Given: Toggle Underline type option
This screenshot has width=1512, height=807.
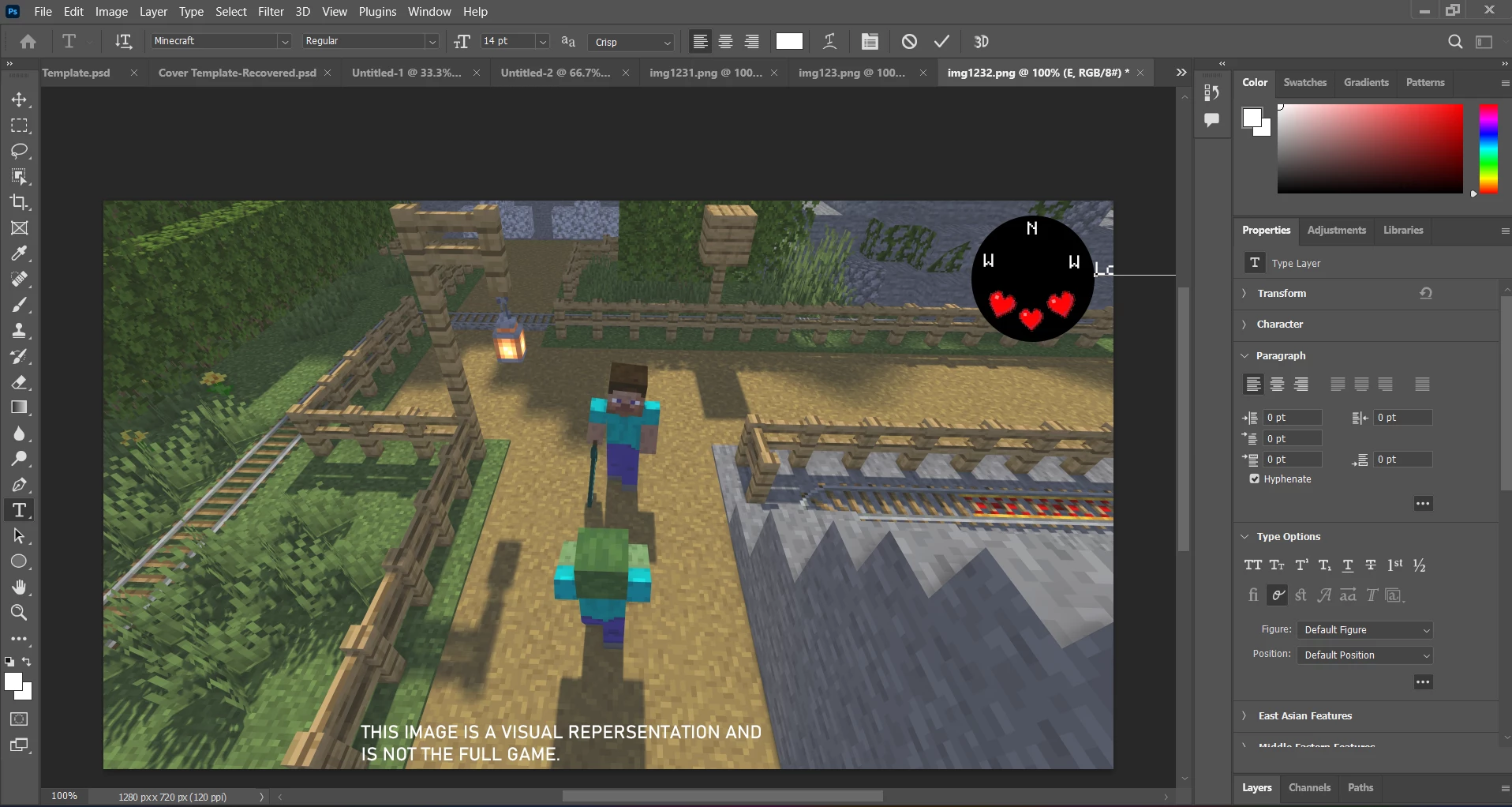Looking at the screenshot, I should (x=1348, y=565).
